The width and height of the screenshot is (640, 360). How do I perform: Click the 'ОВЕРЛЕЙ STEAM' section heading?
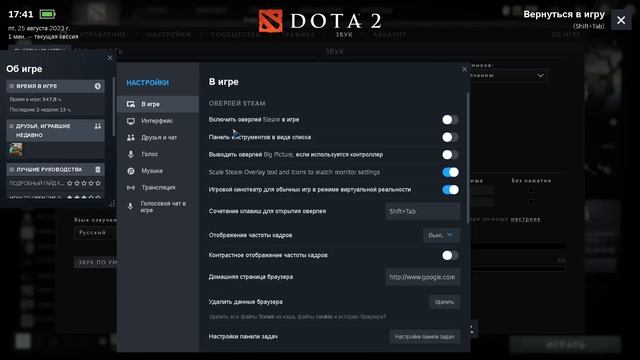tap(237, 104)
